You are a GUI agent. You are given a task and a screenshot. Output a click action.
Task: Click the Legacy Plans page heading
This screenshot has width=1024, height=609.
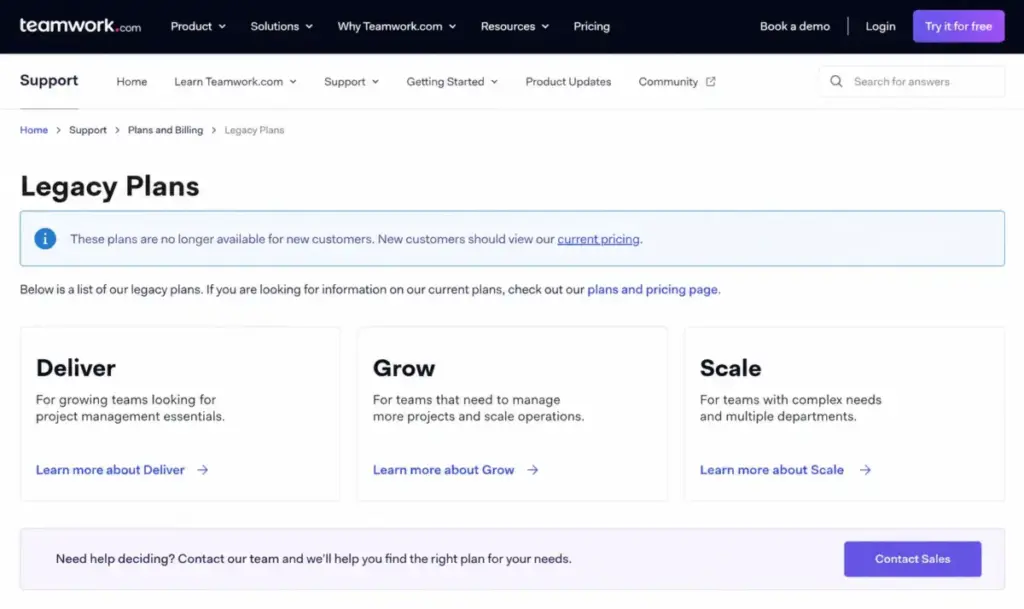tap(110, 187)
